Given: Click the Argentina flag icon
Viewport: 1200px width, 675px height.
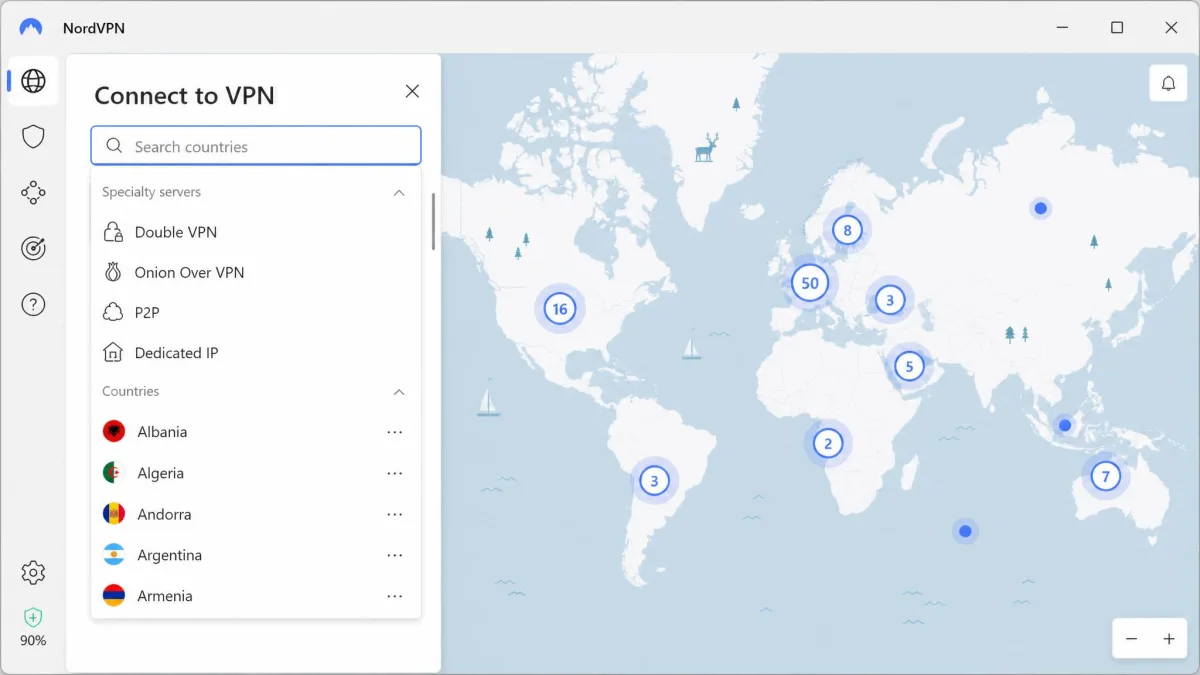Looking at the screenshot, I should pos(114,555).
